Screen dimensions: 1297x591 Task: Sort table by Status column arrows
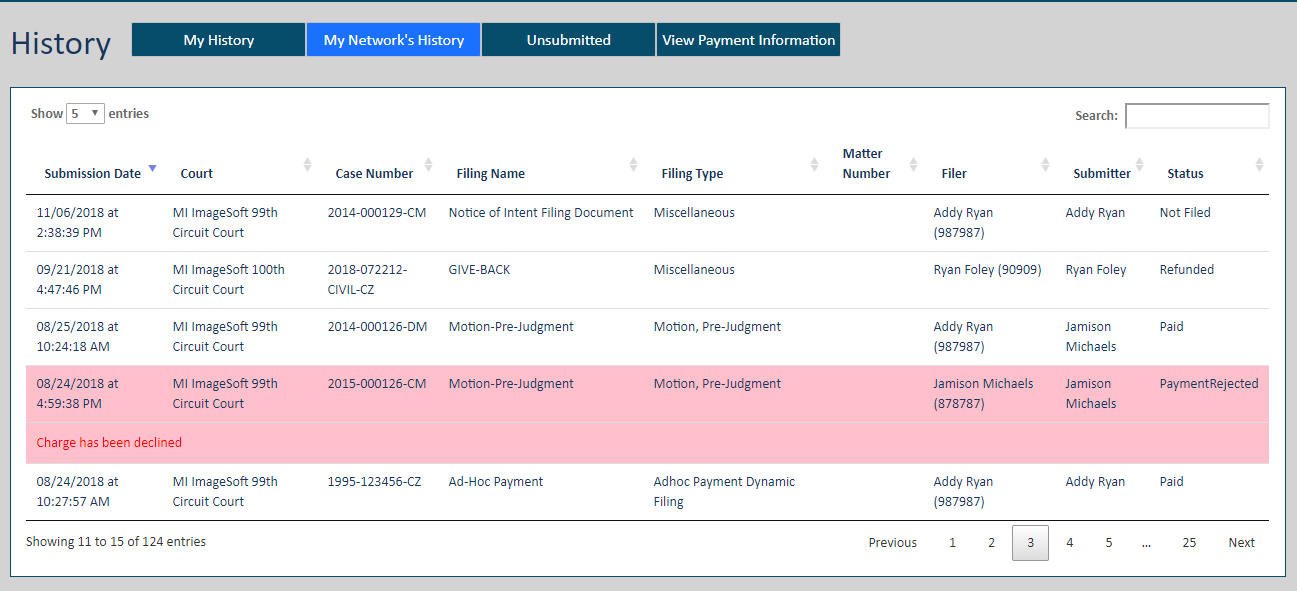pyautogui.click(x=1259, y=164)
